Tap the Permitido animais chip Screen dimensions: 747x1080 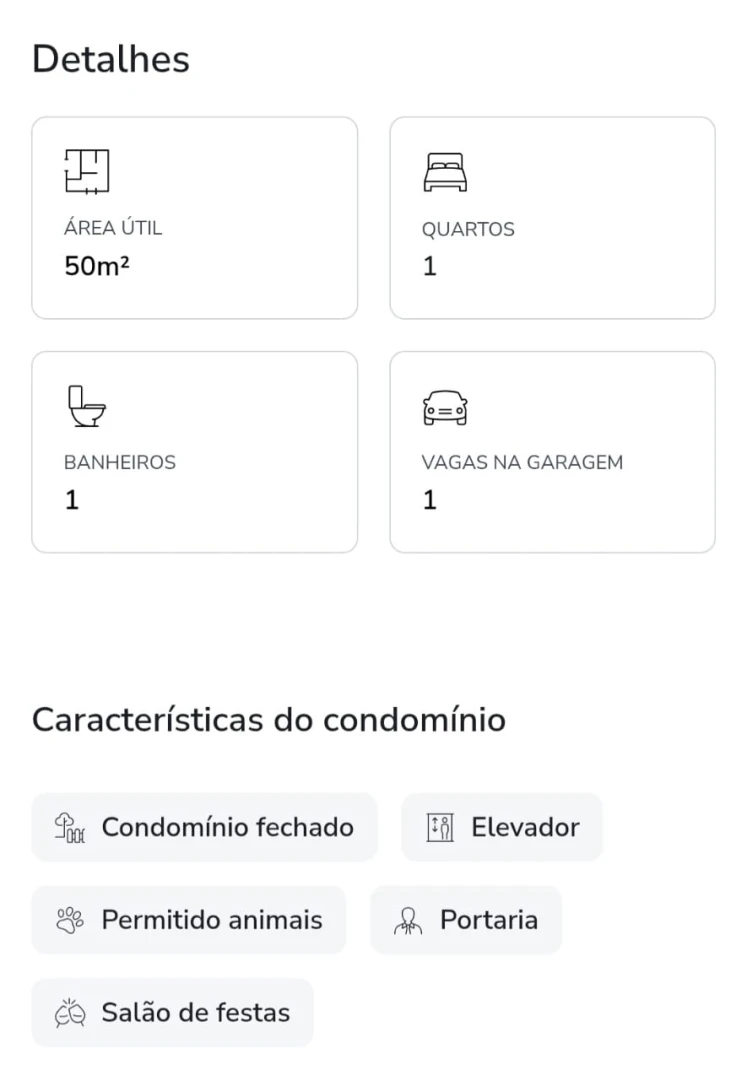tap(189, 920)
